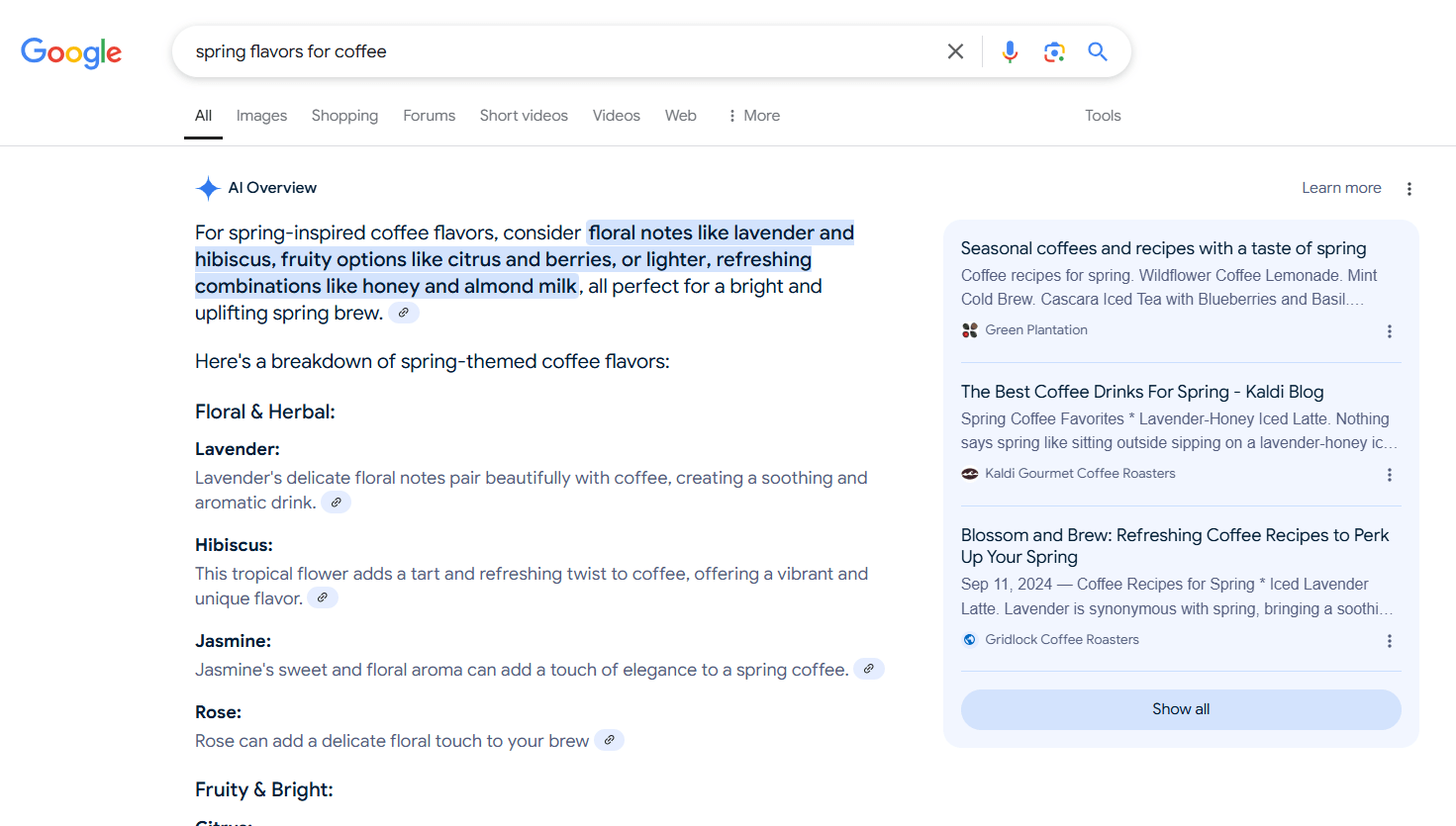Screen dimensions: 1456x826
Task: Expand the More search options menu
Action: pos(753,116)
